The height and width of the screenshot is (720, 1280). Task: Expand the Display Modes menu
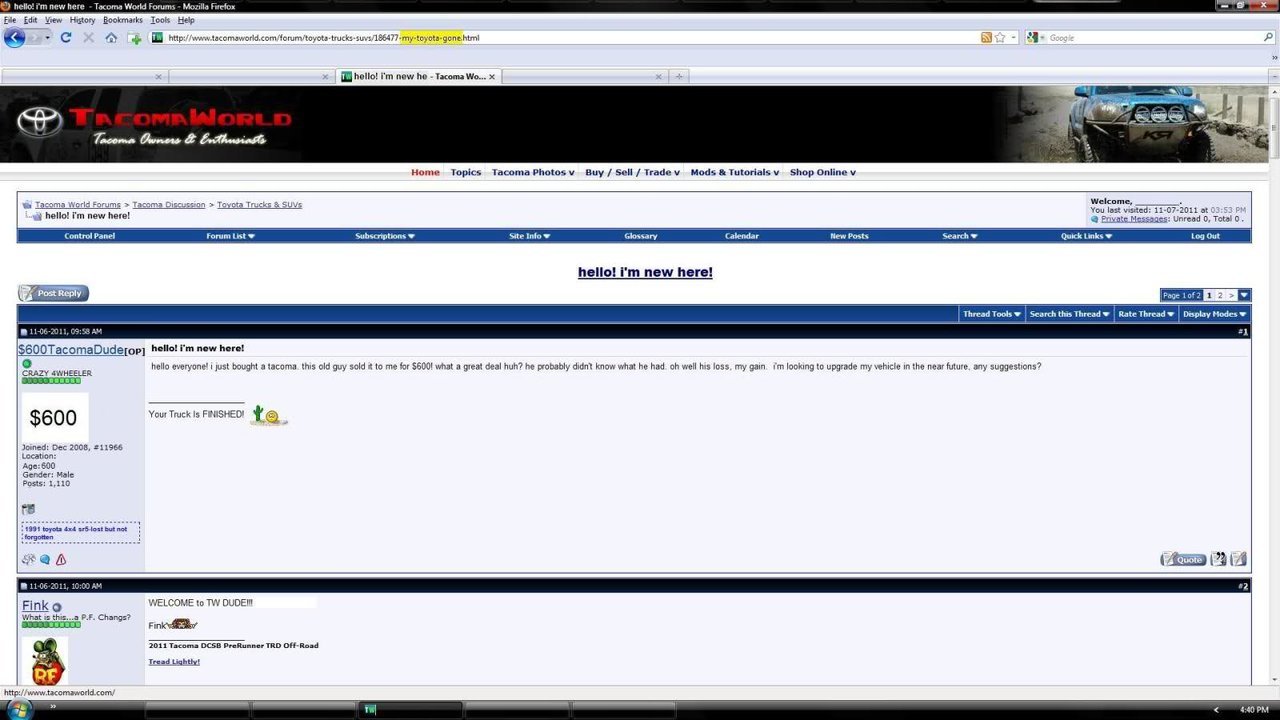pyautogui.click(x=1214, y=314)
